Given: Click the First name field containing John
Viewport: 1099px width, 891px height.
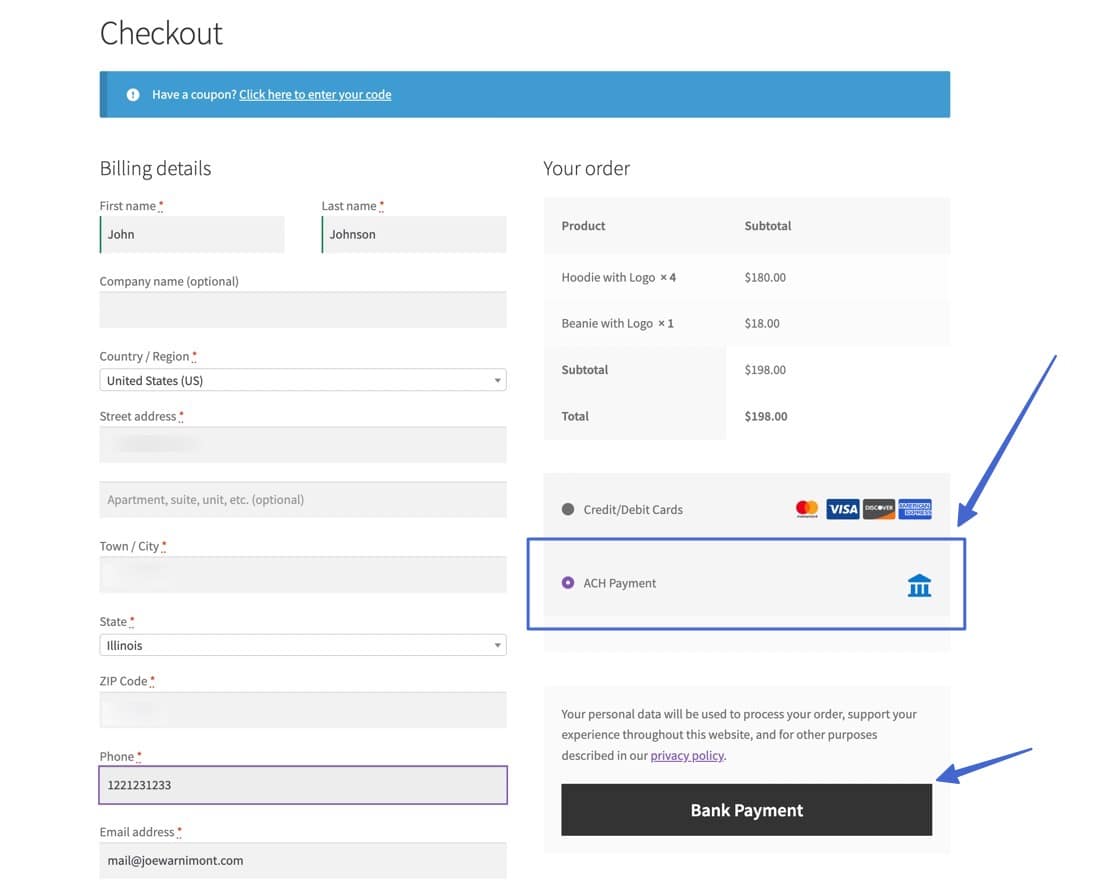Looking at the screenshot, I should (192, 234).
